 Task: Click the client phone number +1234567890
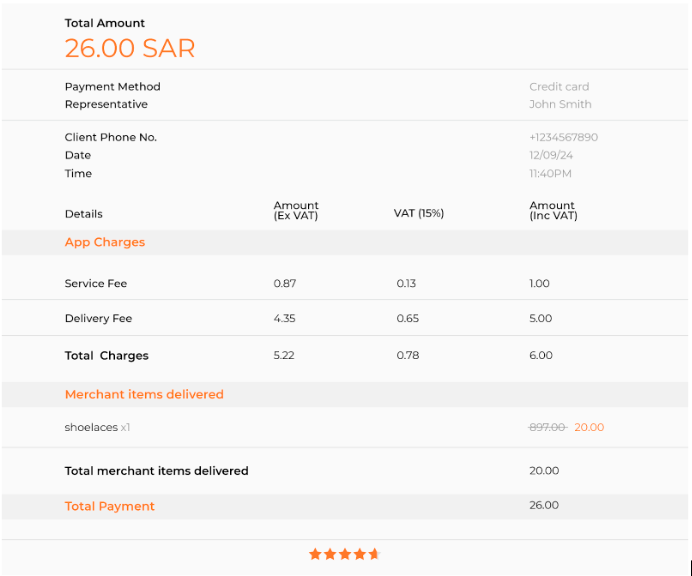pos(563,137)
